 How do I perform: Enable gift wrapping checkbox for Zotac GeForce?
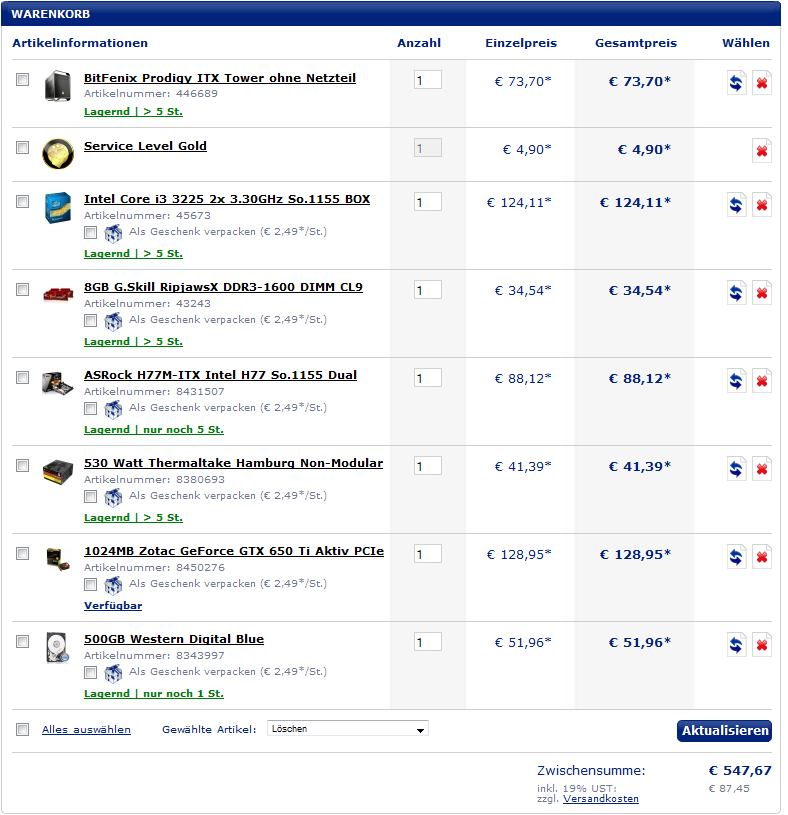coord(90,584)
